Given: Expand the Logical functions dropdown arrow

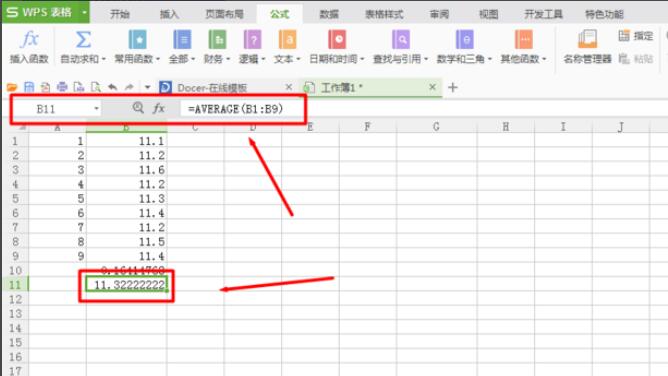Looking at the screenshot, I should click(x=263, y=59).
